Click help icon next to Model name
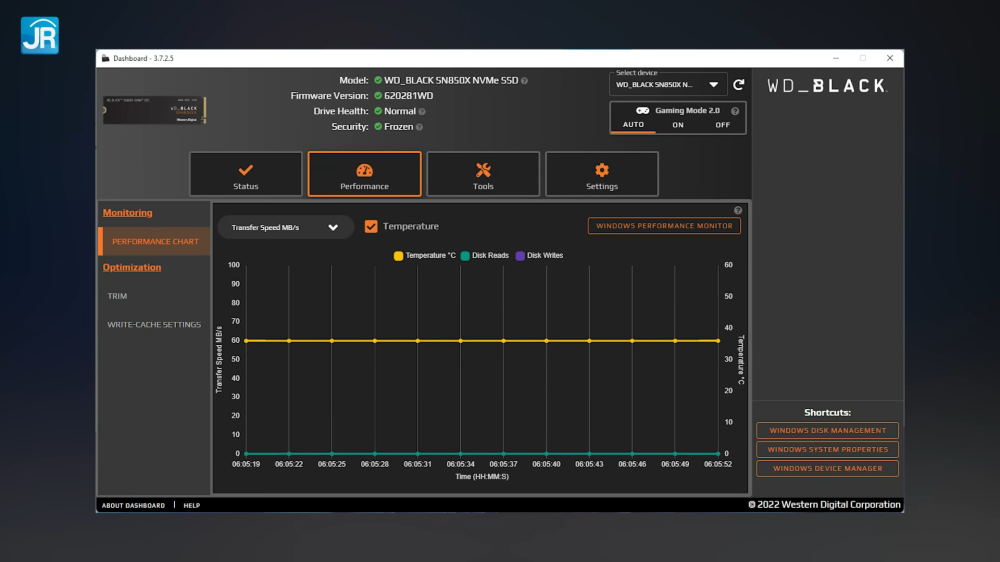1000x562 pixels. click(x=524, y=80)
